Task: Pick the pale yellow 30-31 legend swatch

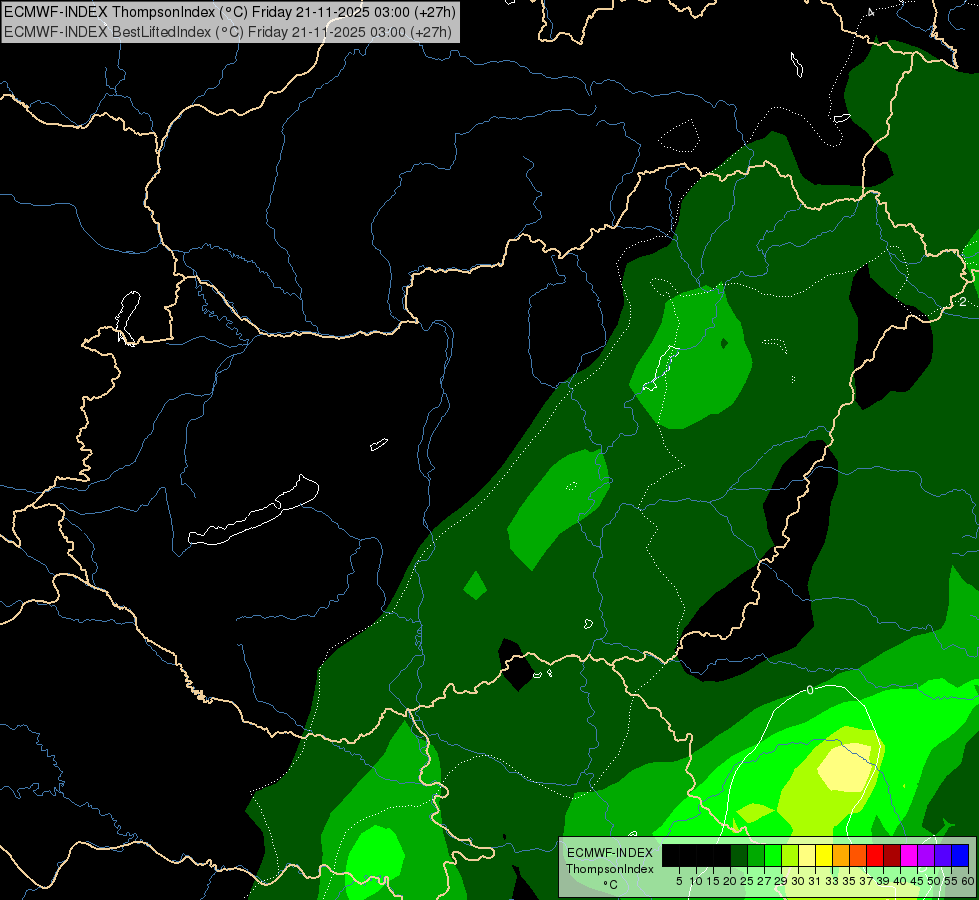Action: click(807, 856)
